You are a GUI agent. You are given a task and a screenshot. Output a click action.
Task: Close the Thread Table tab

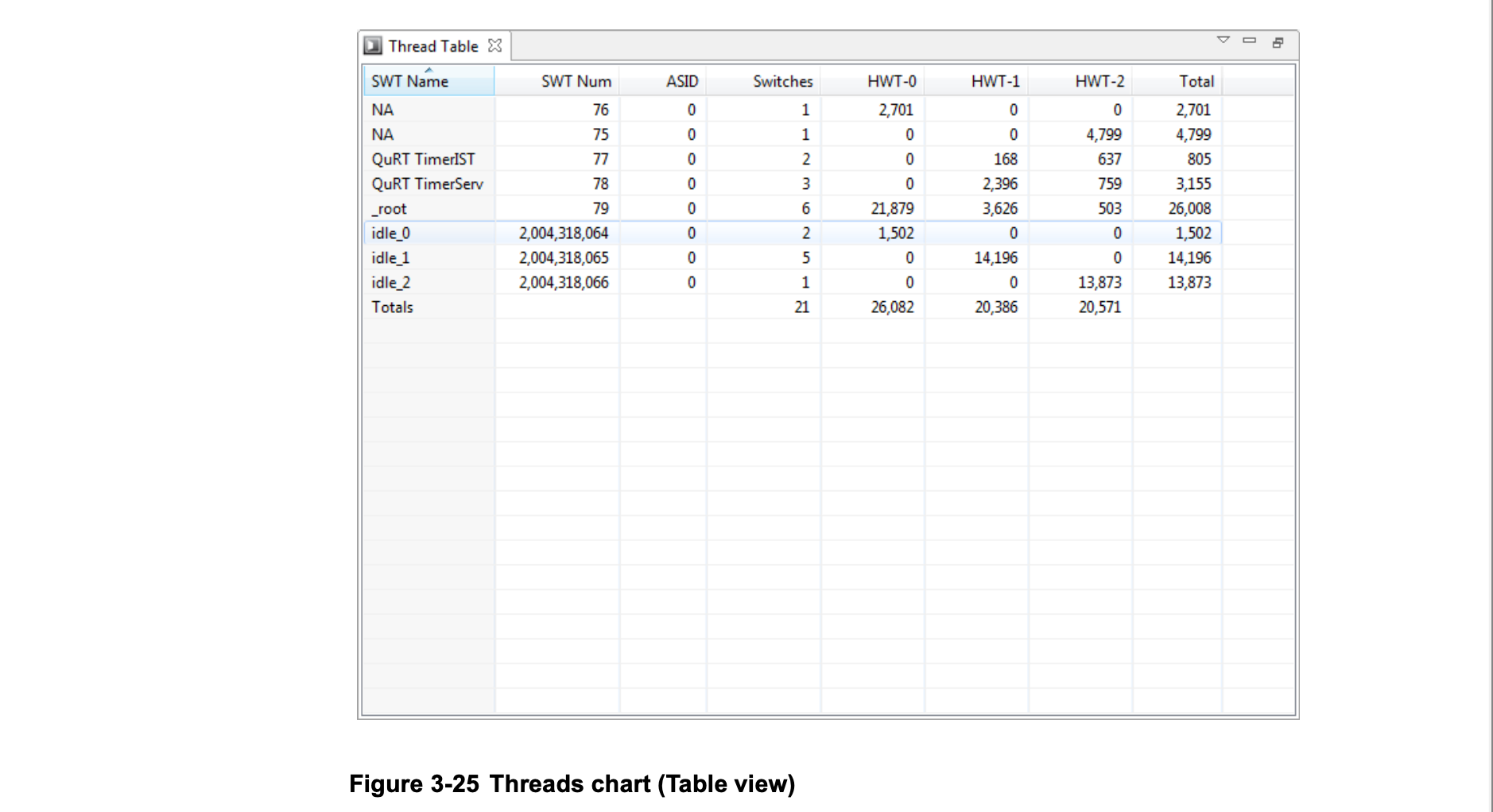[x=495, y=46]
